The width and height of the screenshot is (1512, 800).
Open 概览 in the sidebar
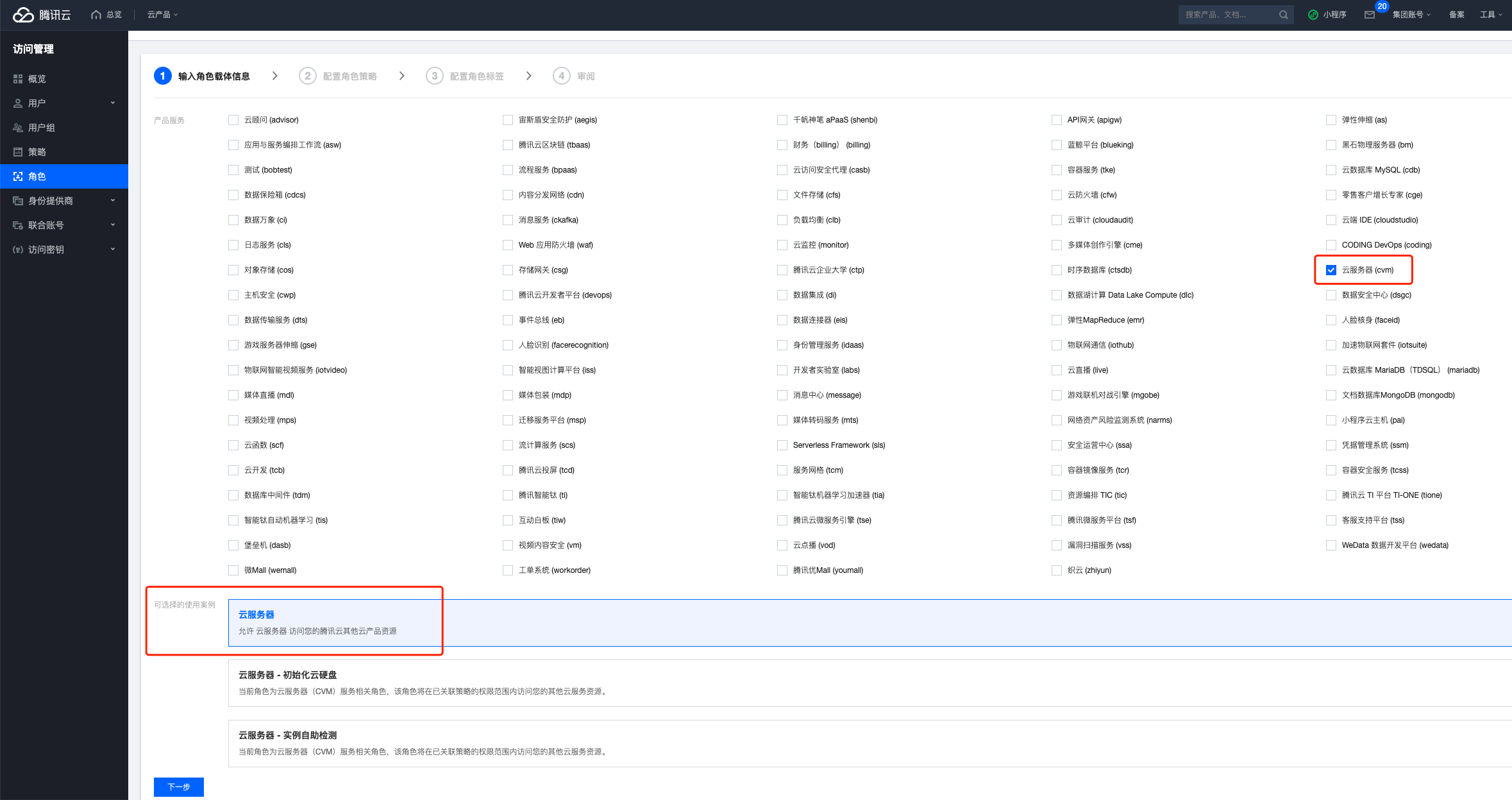click(x=64, y=79)
